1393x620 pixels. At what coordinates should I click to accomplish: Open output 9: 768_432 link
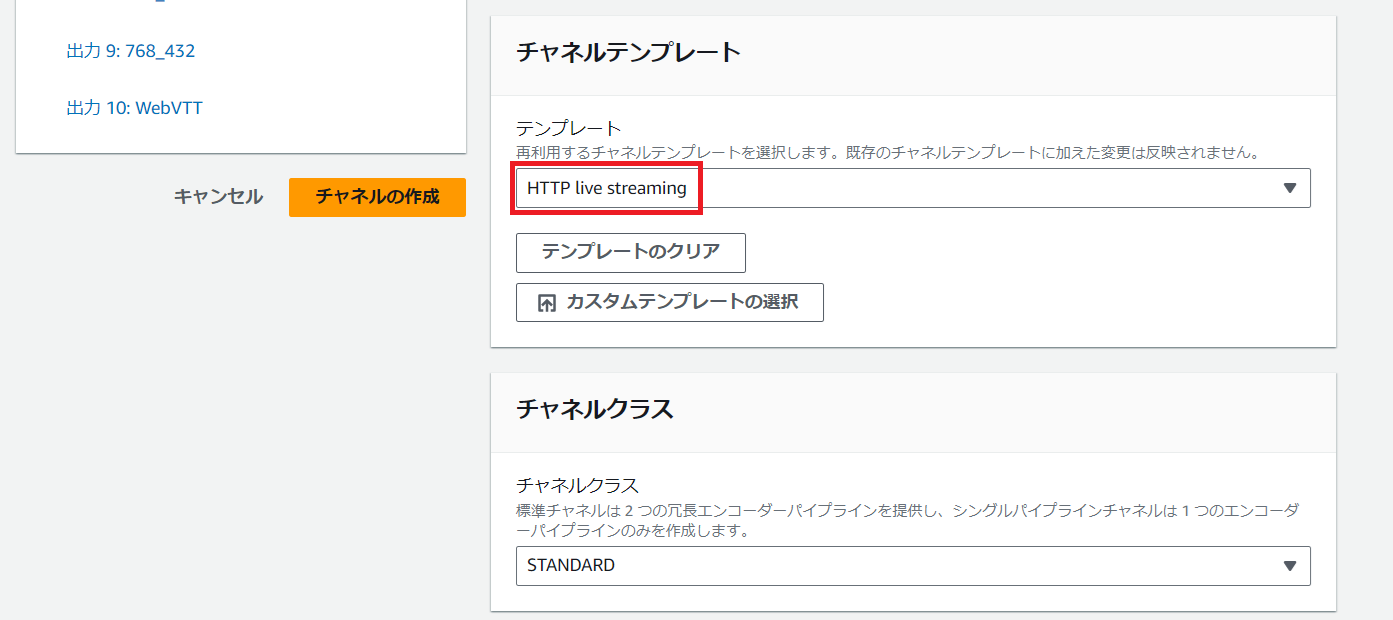click(131, 51)
